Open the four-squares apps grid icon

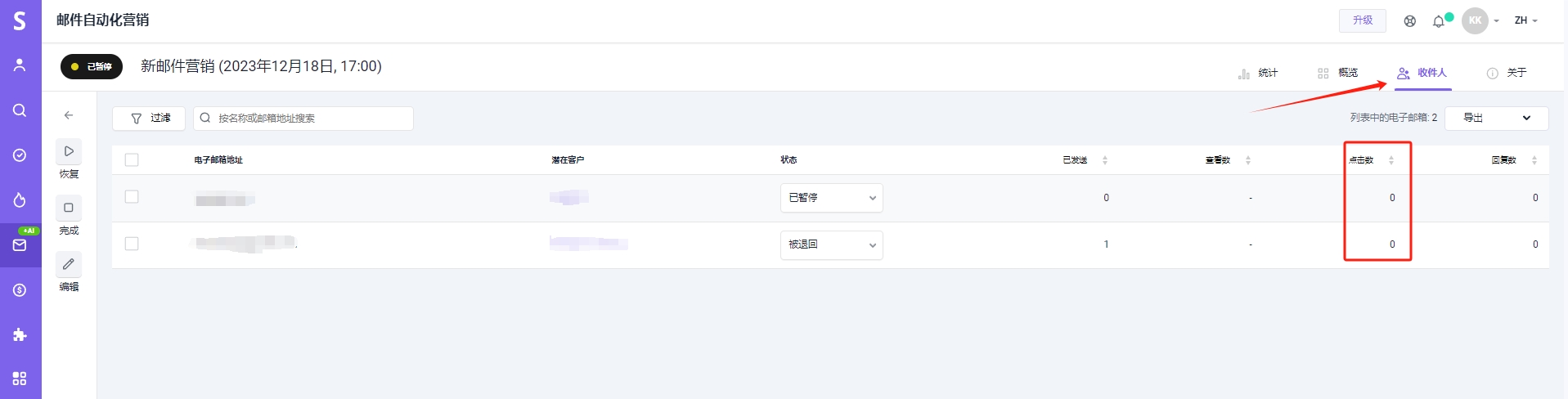(x=20, y=379)
